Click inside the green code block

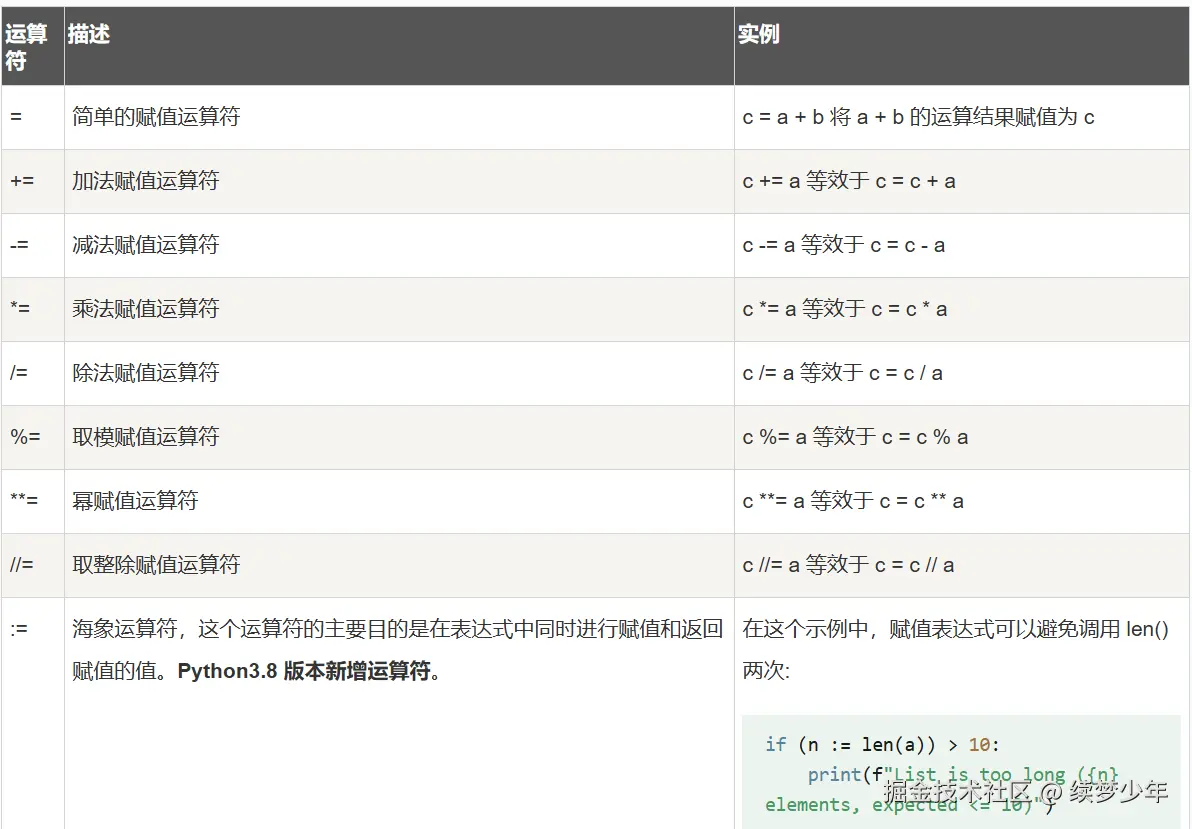[960, 775]
